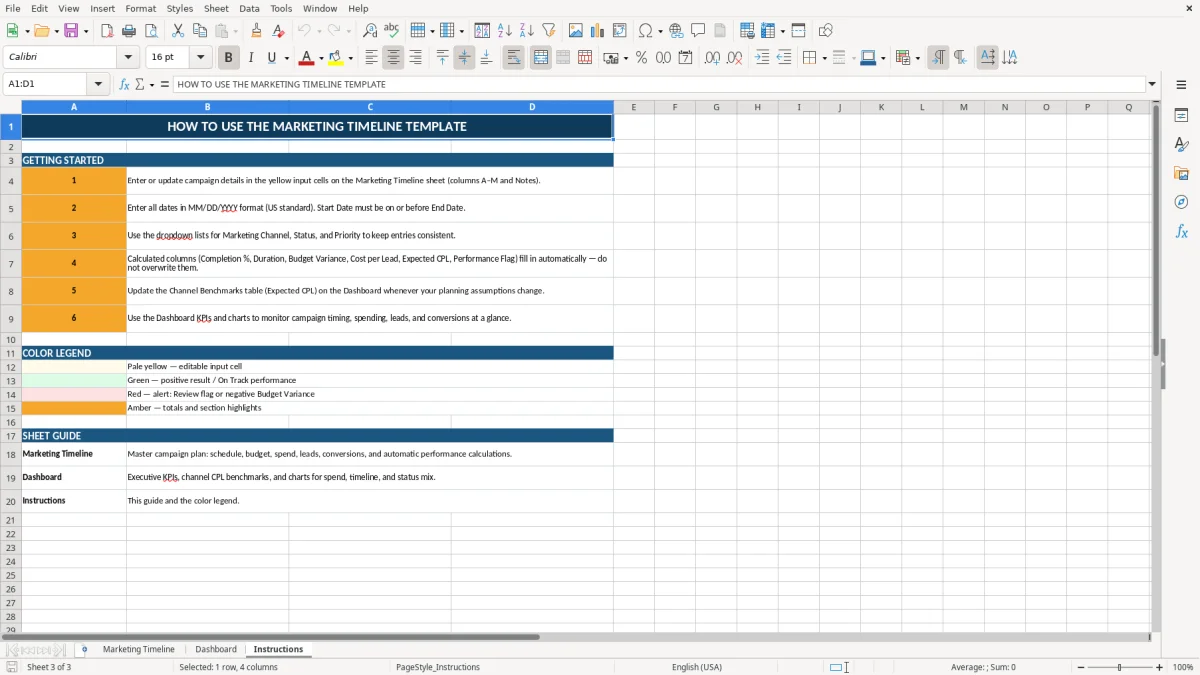Toggle Merge and Center Cells

[541, 58]
